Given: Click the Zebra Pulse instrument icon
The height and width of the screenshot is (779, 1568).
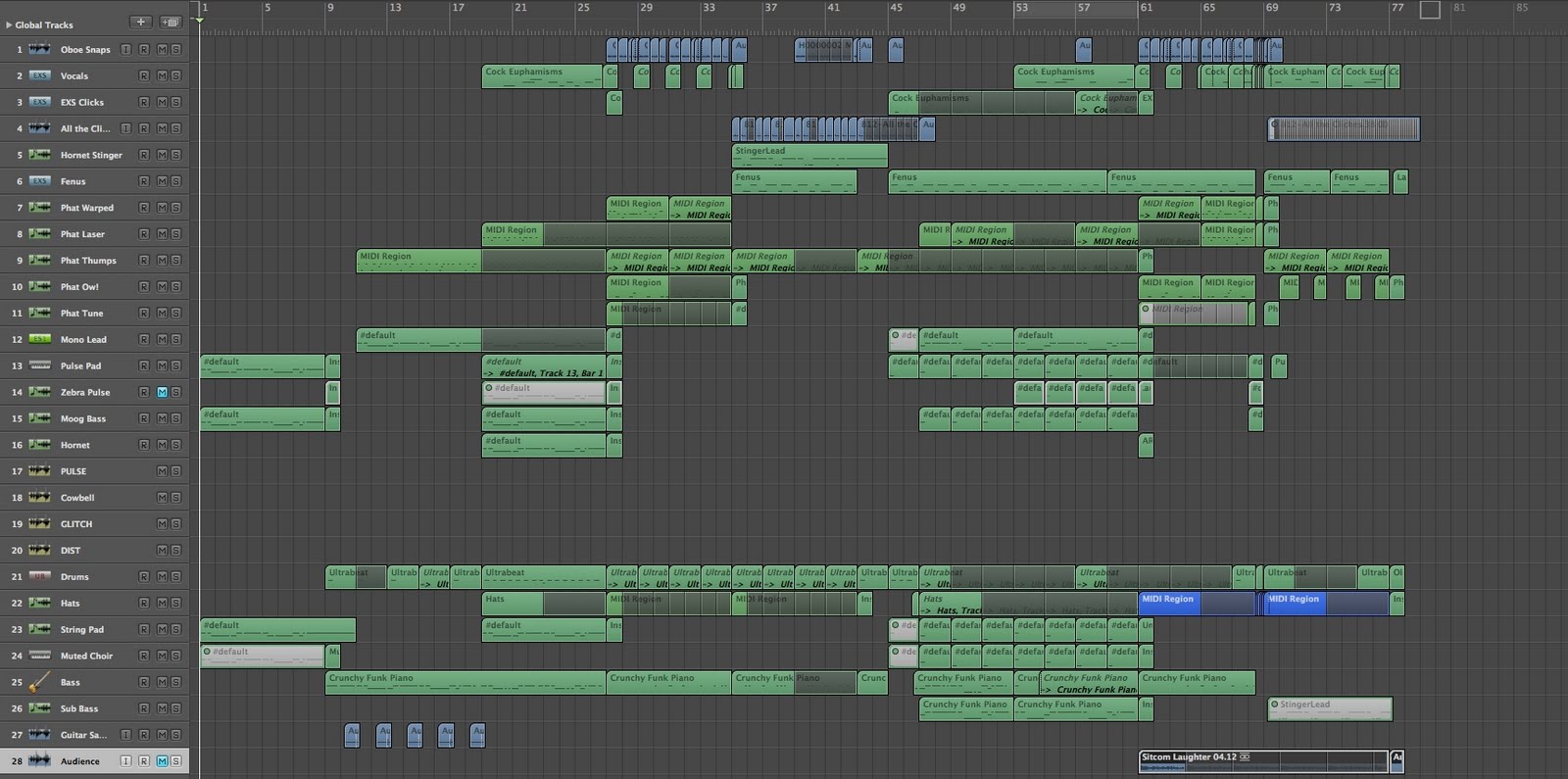Looking at the screenshot, I should click(x=39, y=392).
